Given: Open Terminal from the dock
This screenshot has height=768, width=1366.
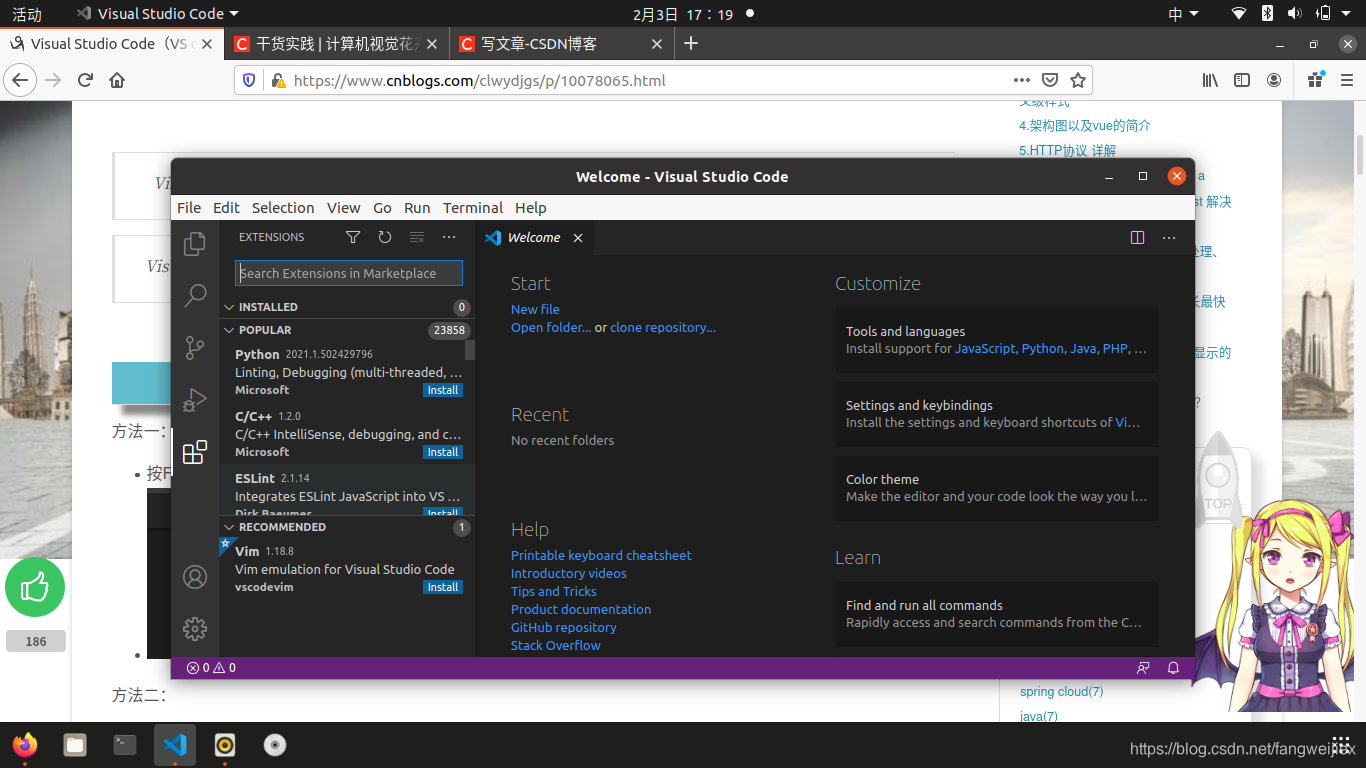Looking at the screenshot, I should [125, 745].
